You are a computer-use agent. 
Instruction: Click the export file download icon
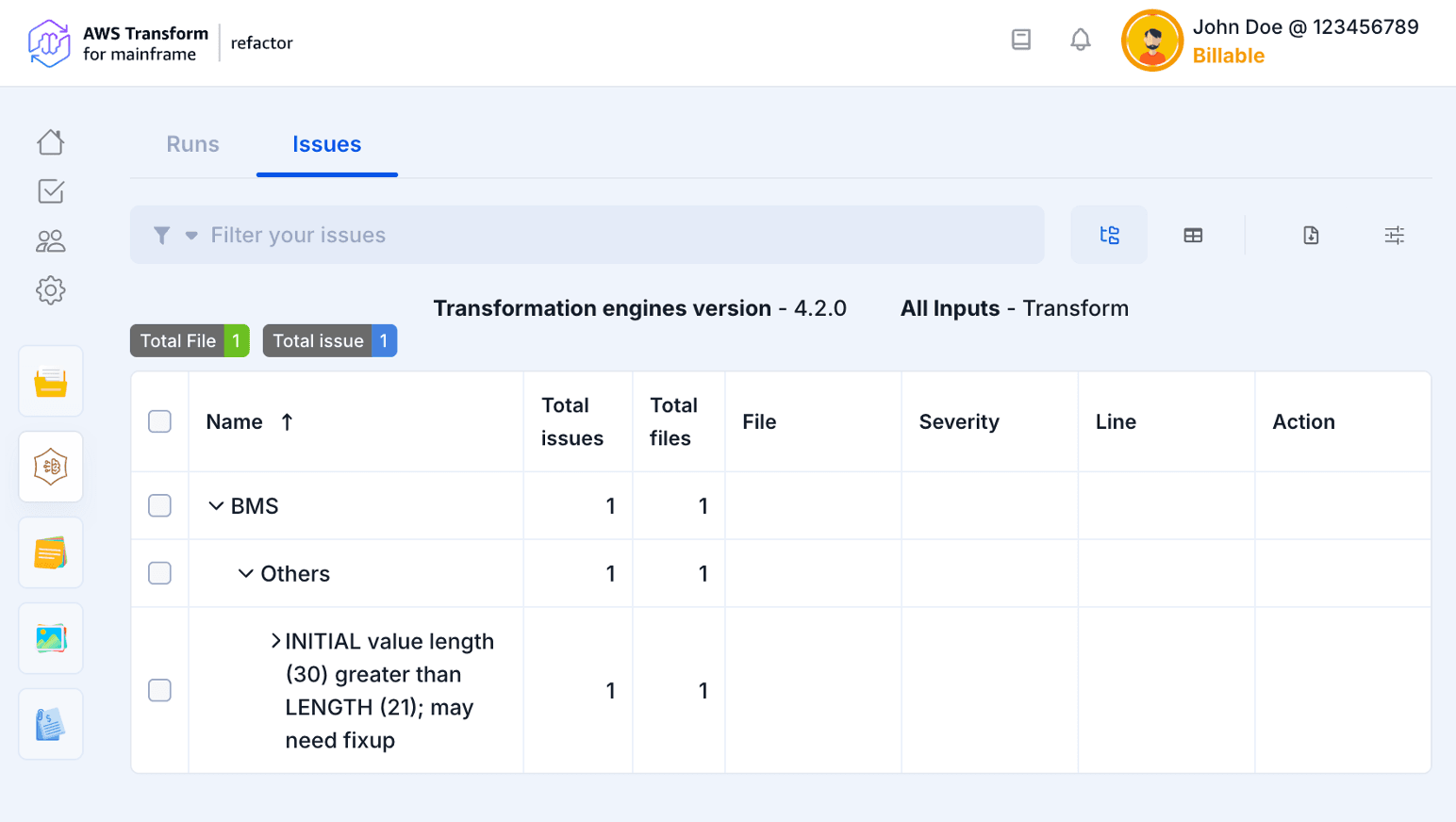tap(1311, 236)
